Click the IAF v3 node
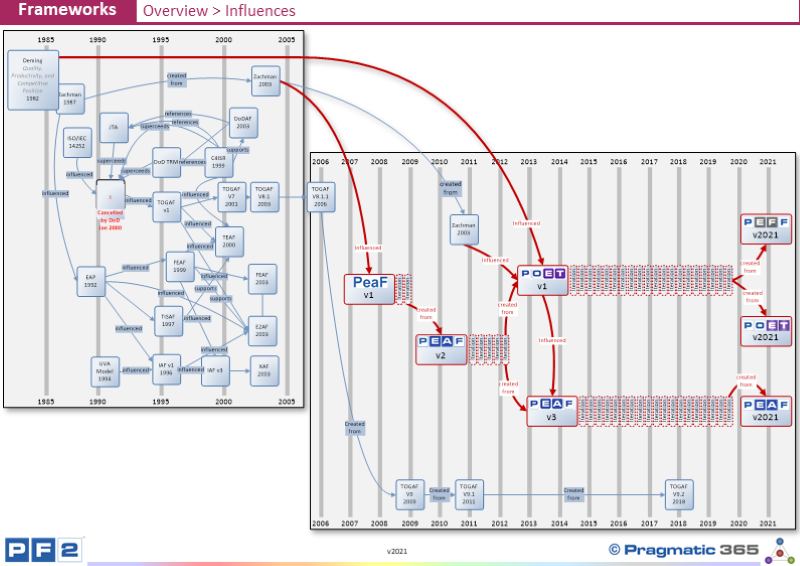800x566 pixels. point(215,371)
